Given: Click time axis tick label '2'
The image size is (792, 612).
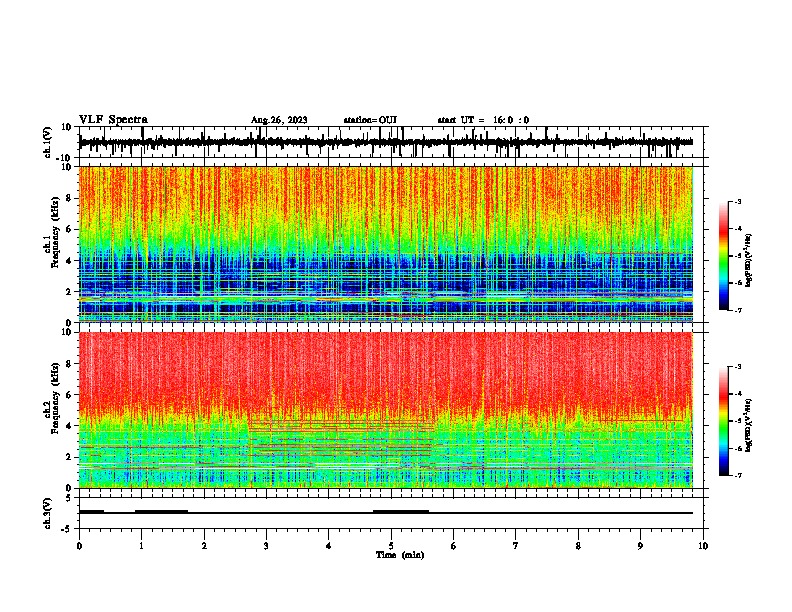Looking at the screenshot, I should click(x=204, y=546).
